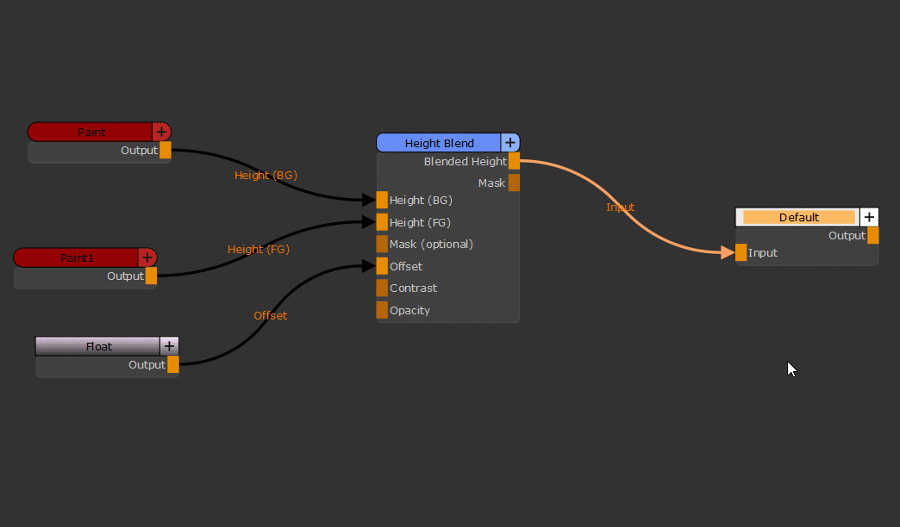Click the Height Blend plus button
Screen dimensions: 900x527
510,143
